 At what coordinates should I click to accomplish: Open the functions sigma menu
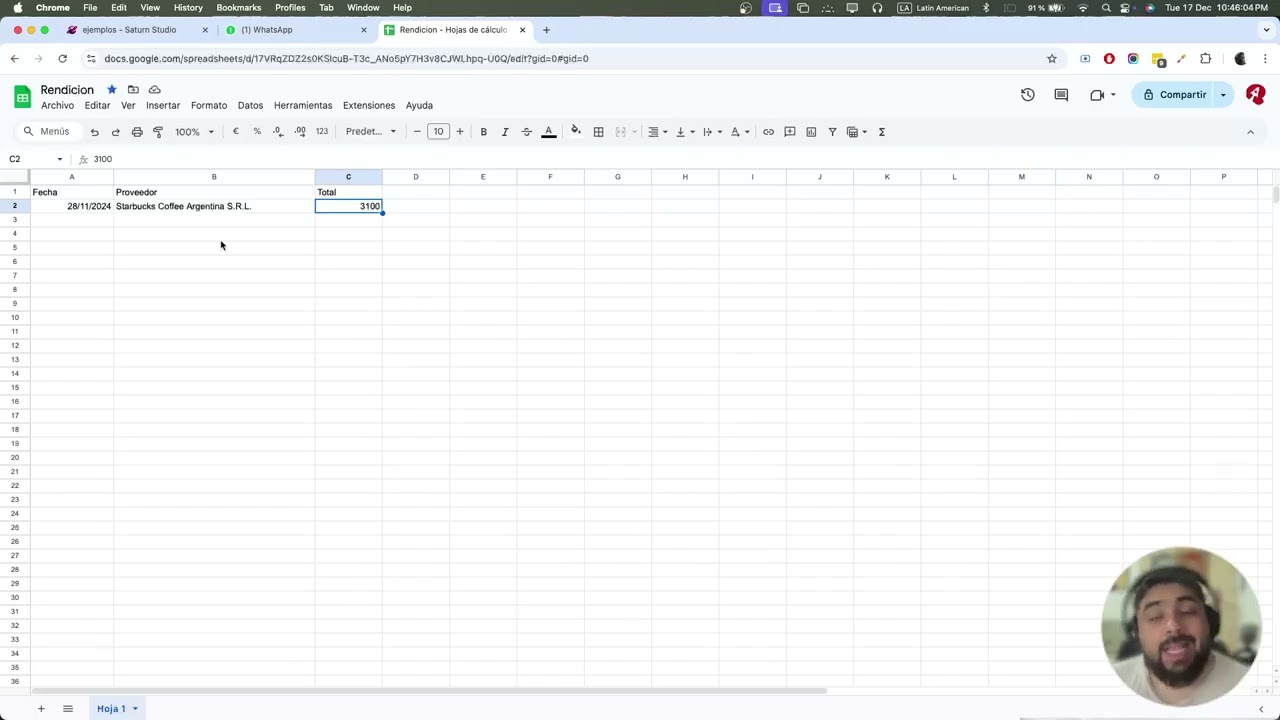[882, 132]
